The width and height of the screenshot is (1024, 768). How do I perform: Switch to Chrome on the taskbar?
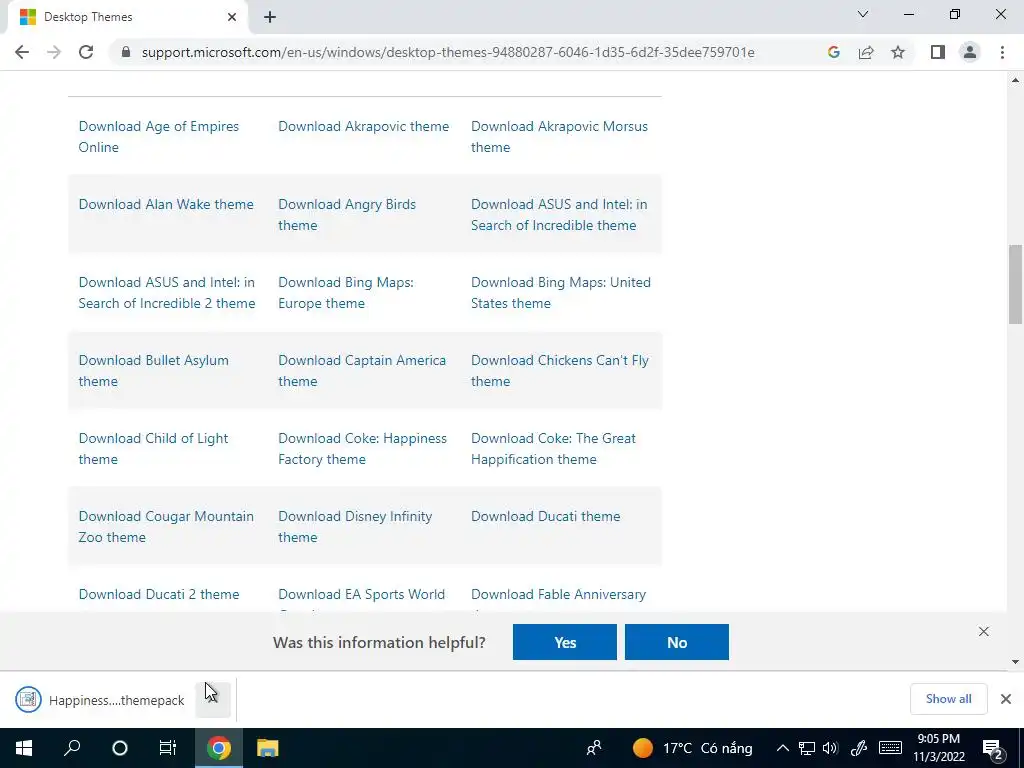coord(219,748)
